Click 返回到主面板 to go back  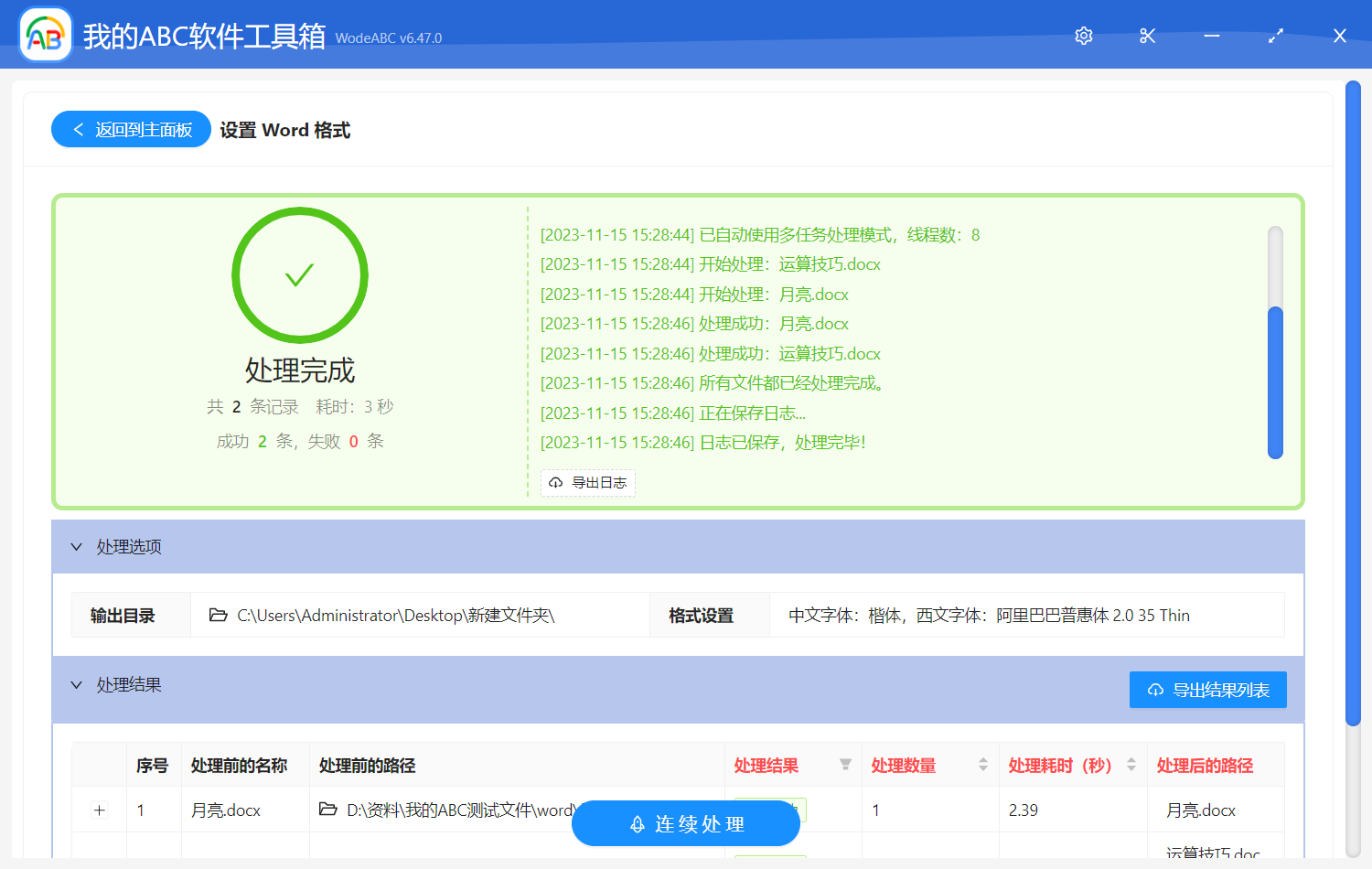tap(130, 129)
